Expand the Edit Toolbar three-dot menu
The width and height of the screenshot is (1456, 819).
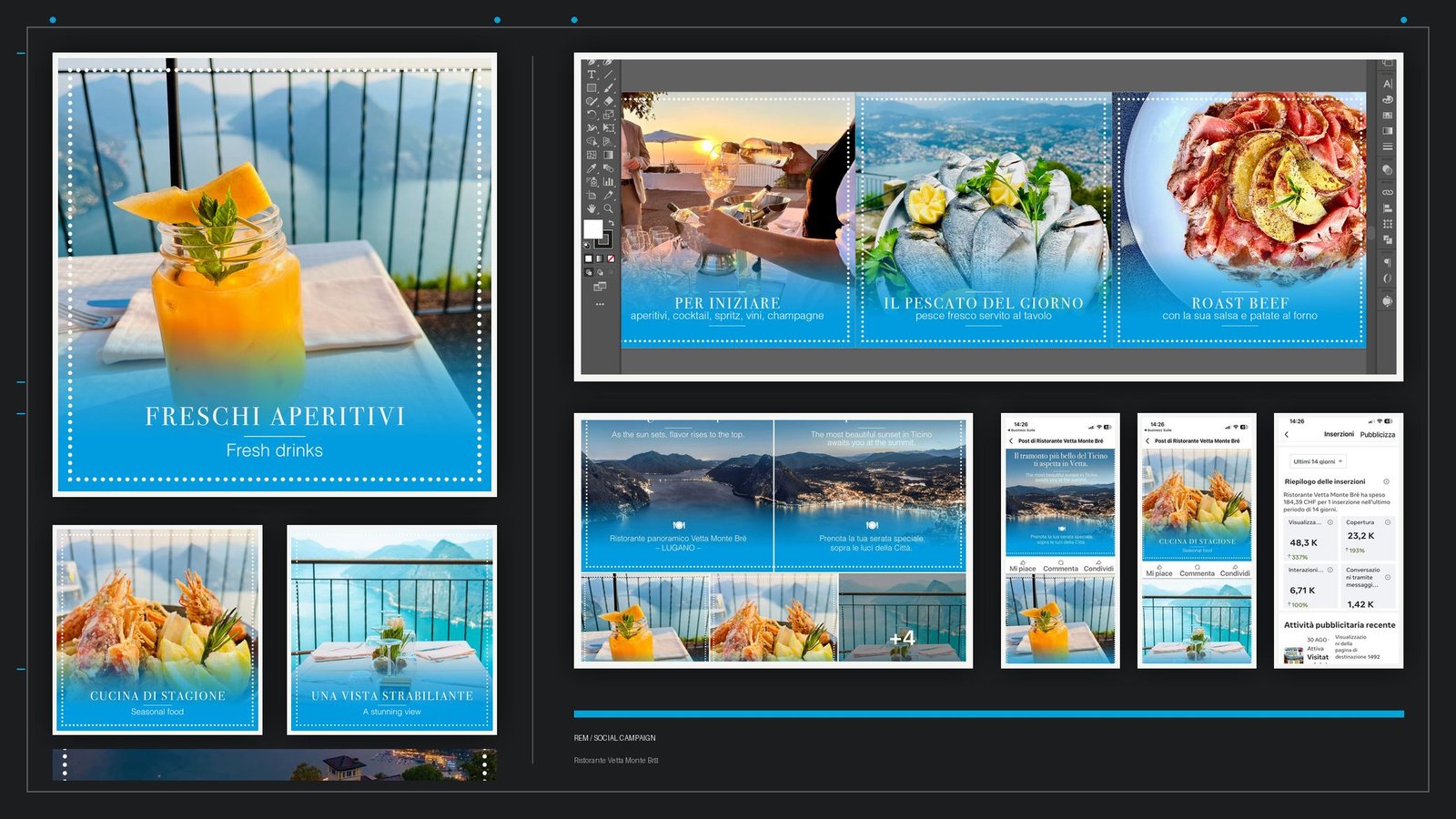coord(600,304)
